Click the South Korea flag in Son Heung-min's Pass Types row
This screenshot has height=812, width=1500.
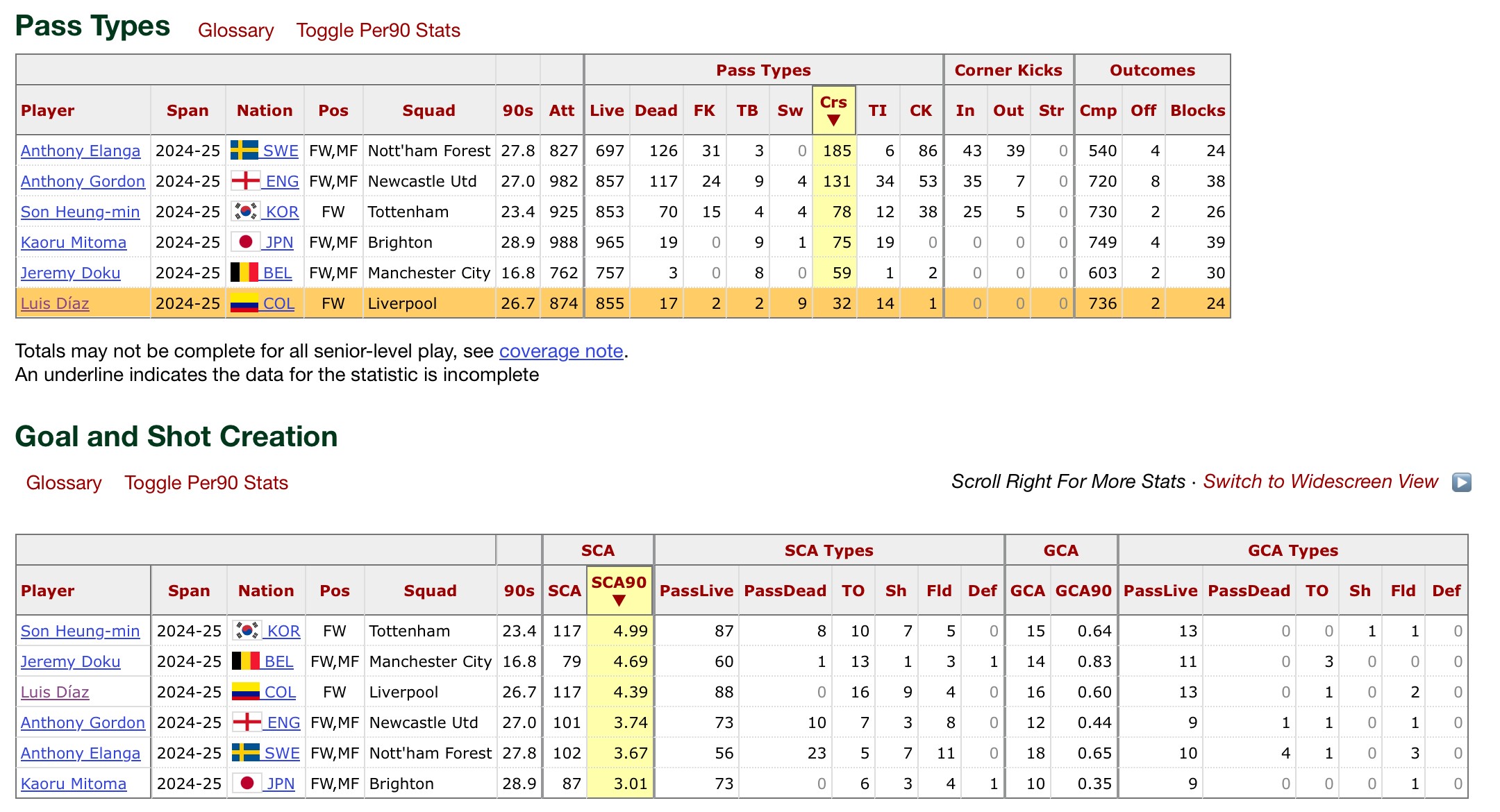point(245,212)
